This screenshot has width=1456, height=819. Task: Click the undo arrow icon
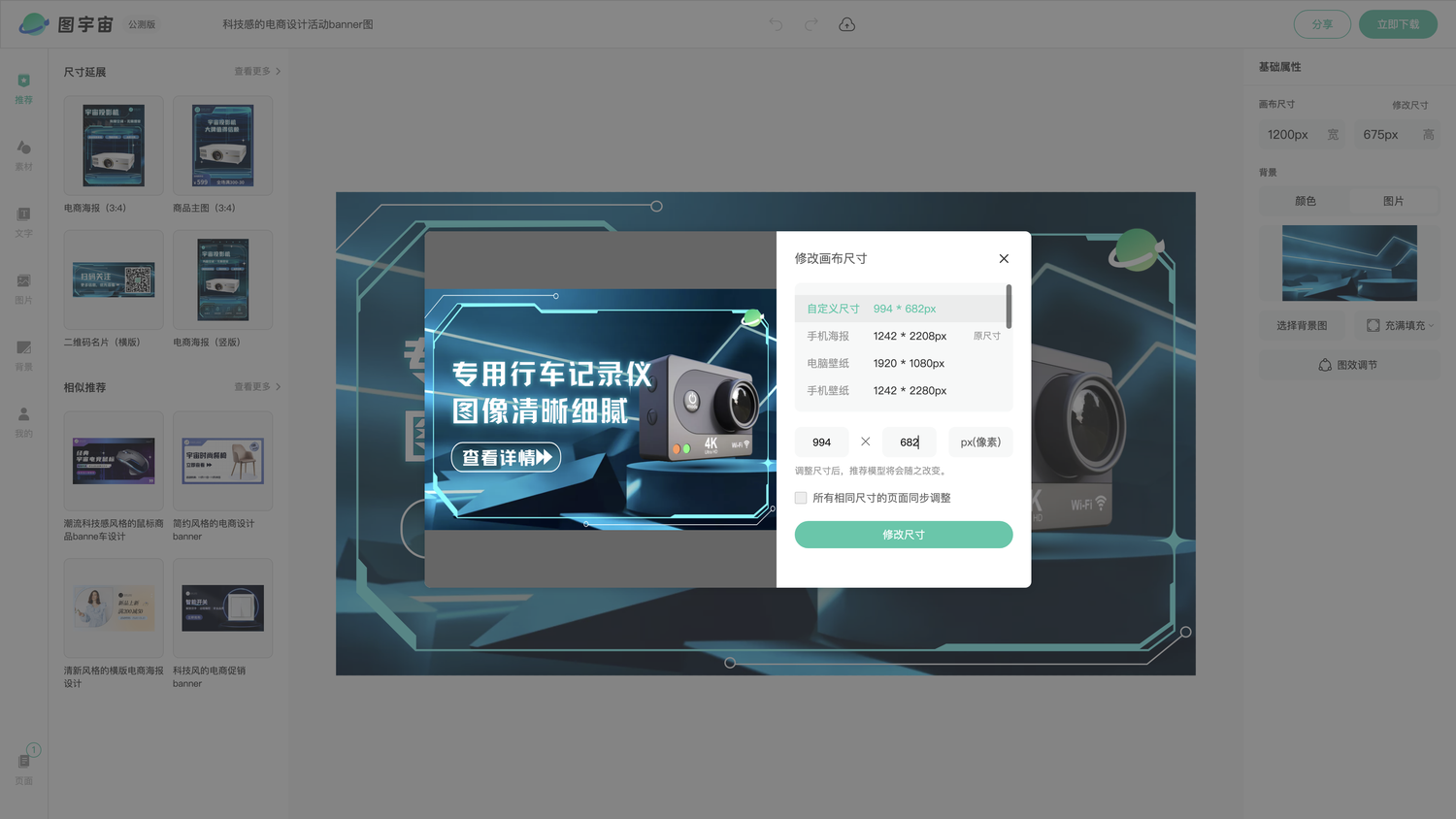[776, 24]
